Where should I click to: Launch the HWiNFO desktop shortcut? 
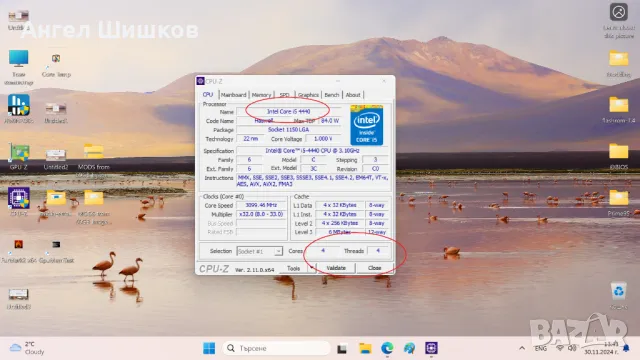coord(18,109)
